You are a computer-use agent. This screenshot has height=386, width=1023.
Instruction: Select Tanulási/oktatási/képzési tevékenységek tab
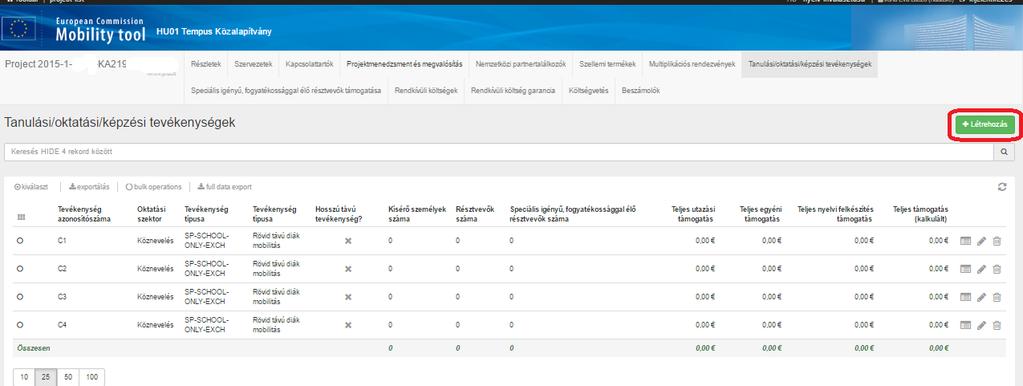810,65
